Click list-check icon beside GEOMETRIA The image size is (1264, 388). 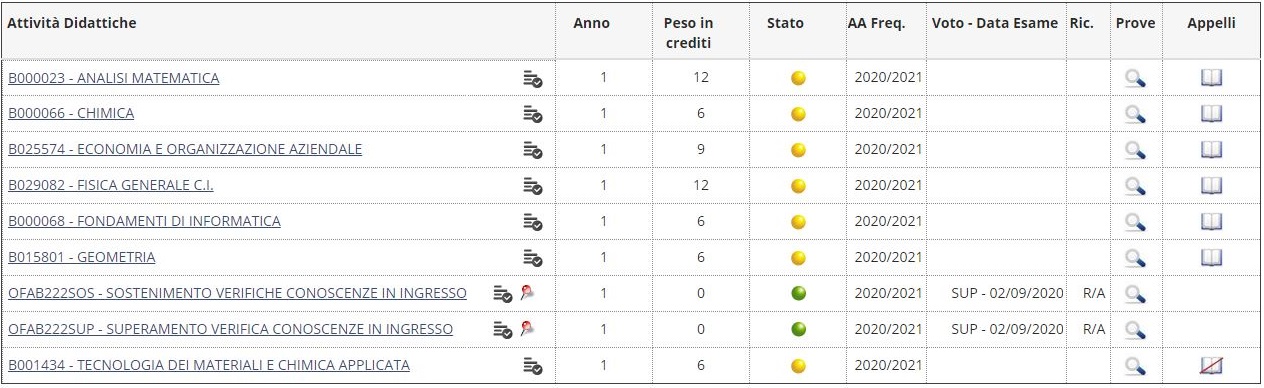[533, 258]
